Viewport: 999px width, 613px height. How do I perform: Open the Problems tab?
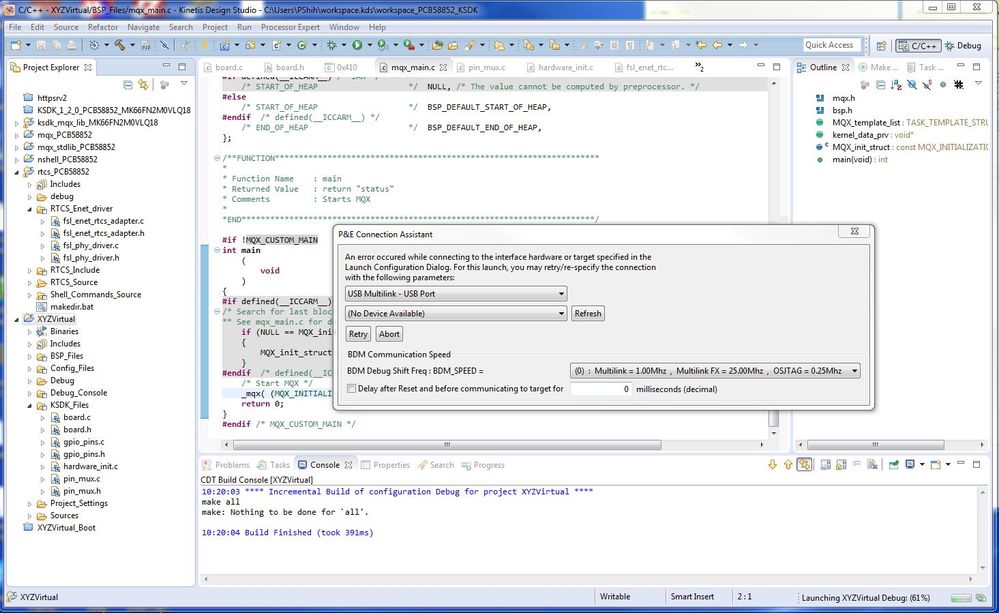[226, 465]
